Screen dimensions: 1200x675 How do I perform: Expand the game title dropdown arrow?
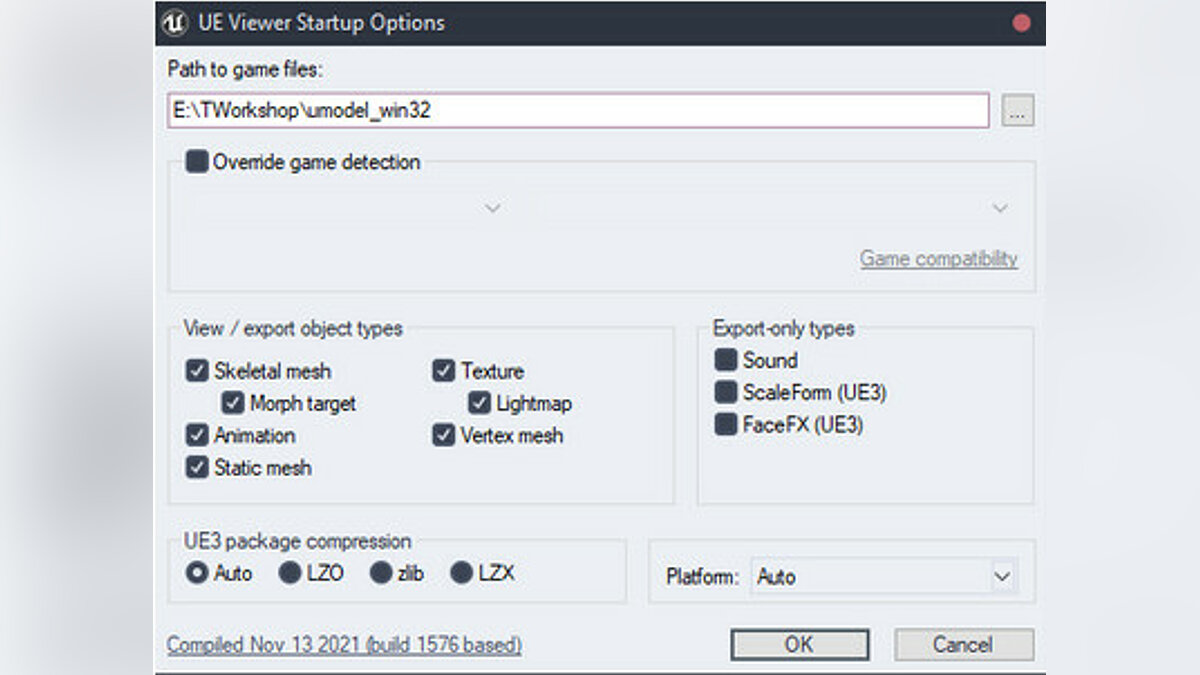999,208
